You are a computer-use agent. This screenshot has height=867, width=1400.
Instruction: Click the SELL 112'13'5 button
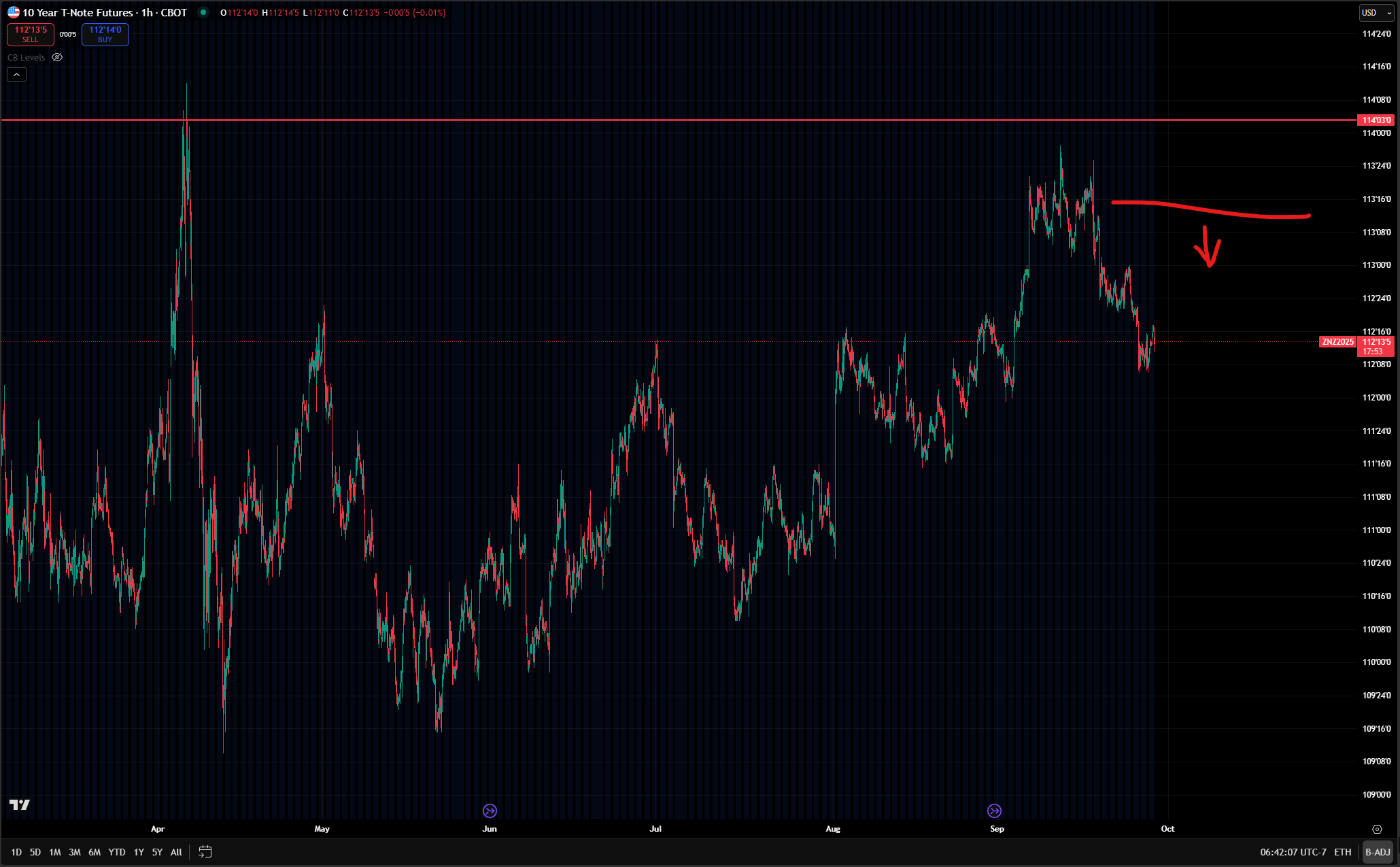coord(31,34)
